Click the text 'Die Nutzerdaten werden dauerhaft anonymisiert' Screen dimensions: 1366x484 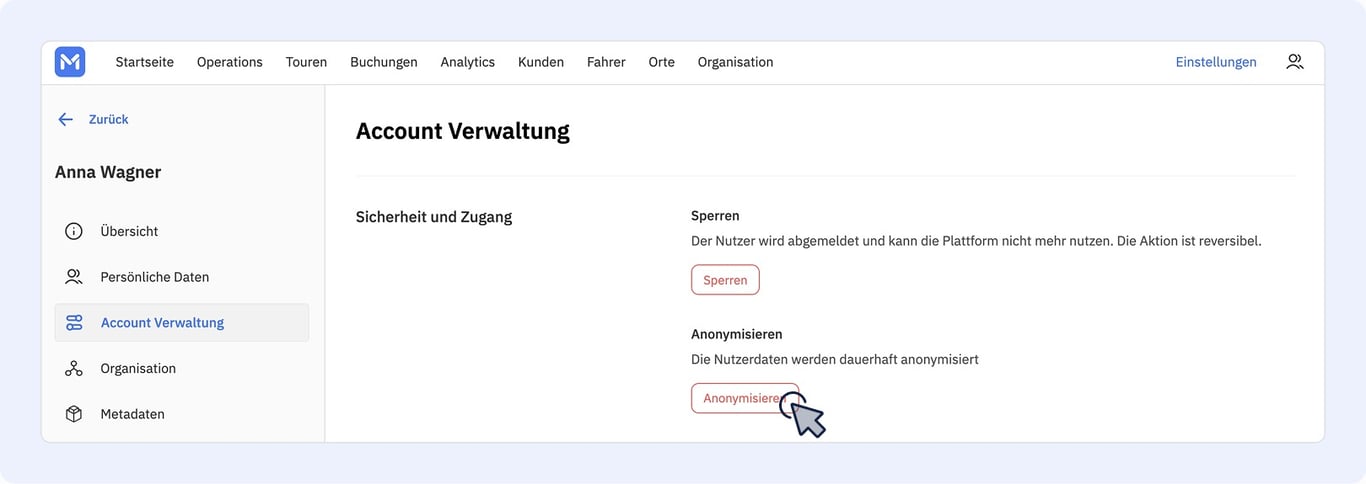[x=835, y=359]
